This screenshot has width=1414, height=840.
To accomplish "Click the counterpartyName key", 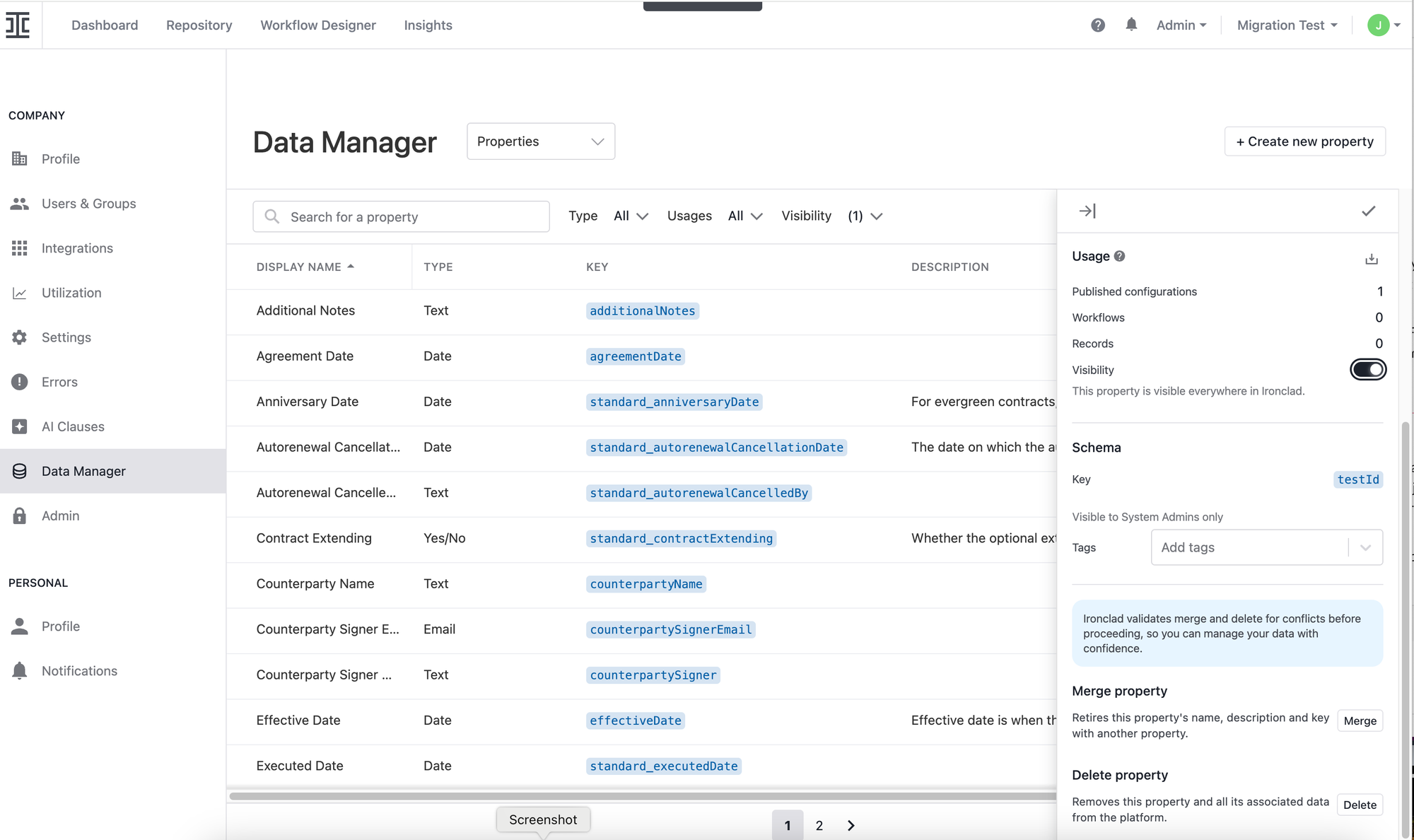I will coord(646,583).
